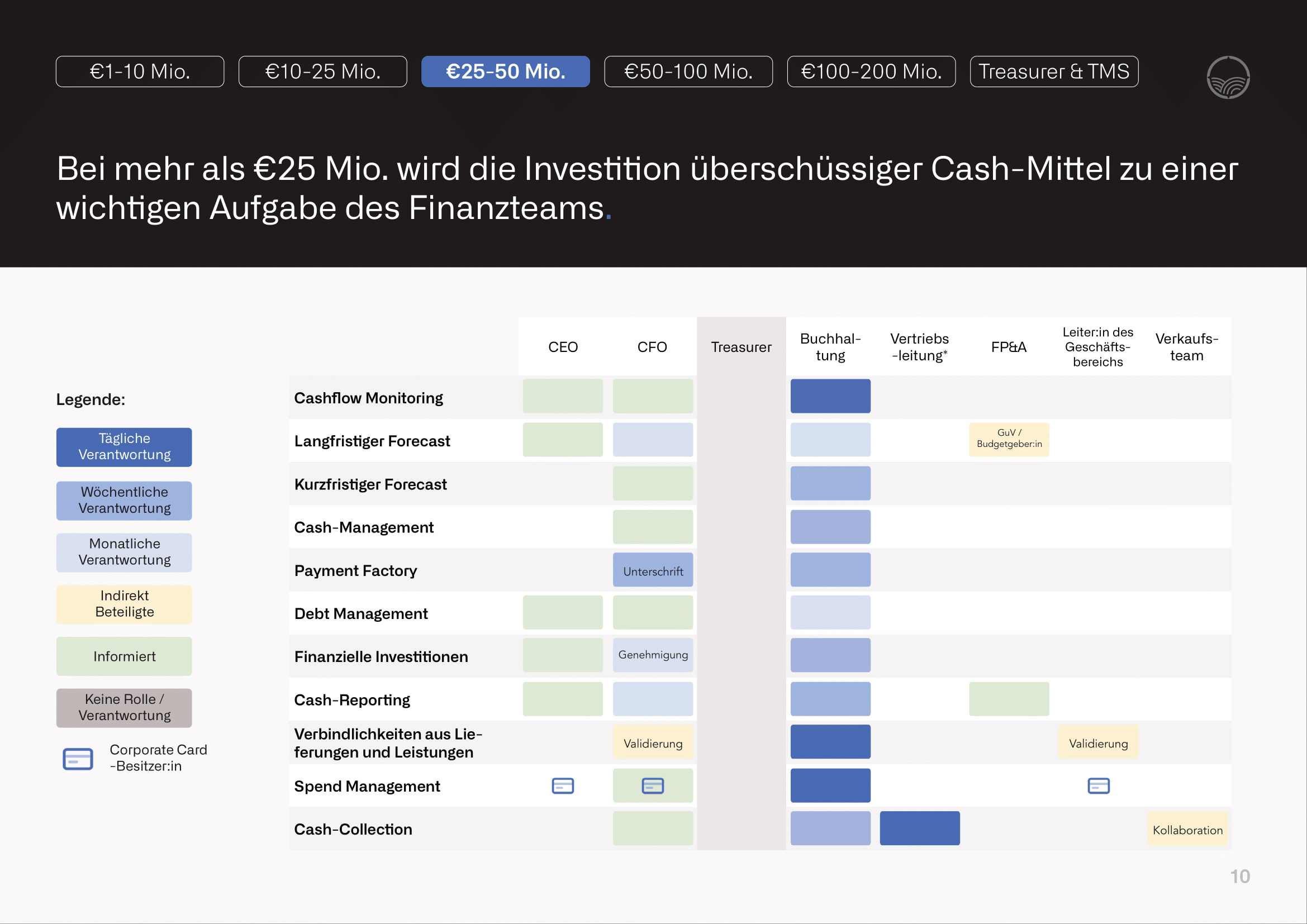Click the CFO card icon in Spend Management
This screenshot has height=924, width=1307.
click(x=653, y=786)
